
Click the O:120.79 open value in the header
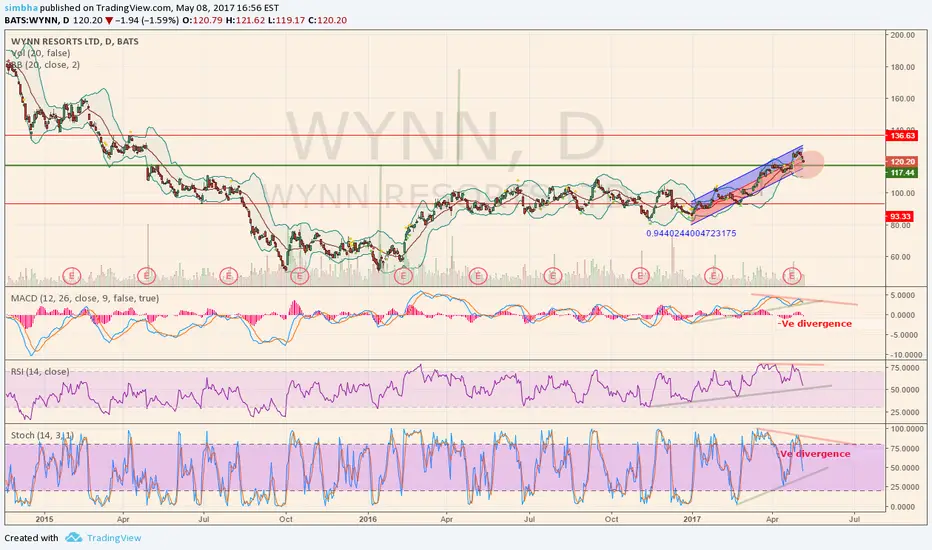coord(203,20)
